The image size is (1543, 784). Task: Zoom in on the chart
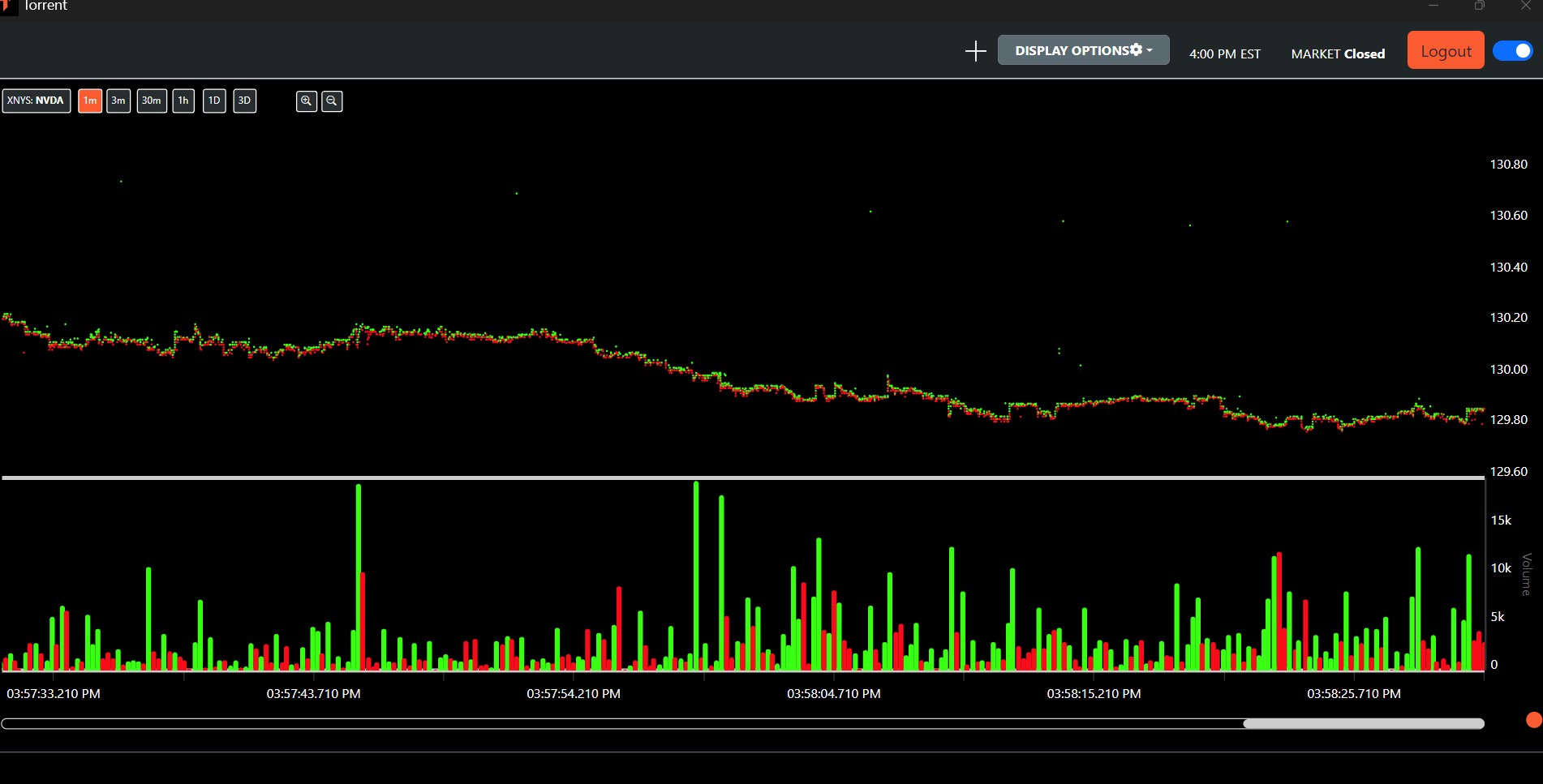tap(306, 101)
